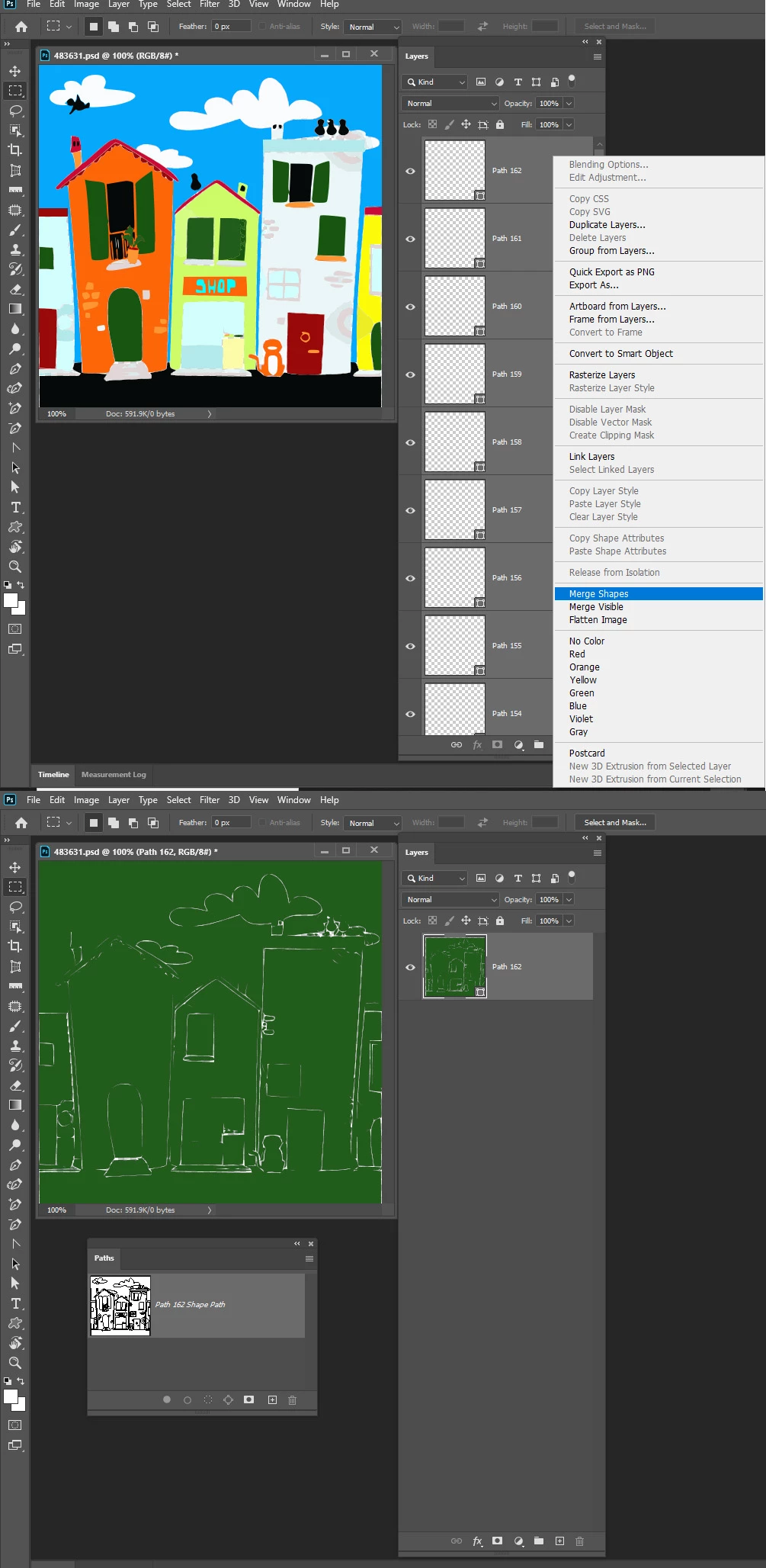Toggle visibility of the Path 158 layer
The height and width of the screenshot is (1568, 766).
[x=410, y=442]
